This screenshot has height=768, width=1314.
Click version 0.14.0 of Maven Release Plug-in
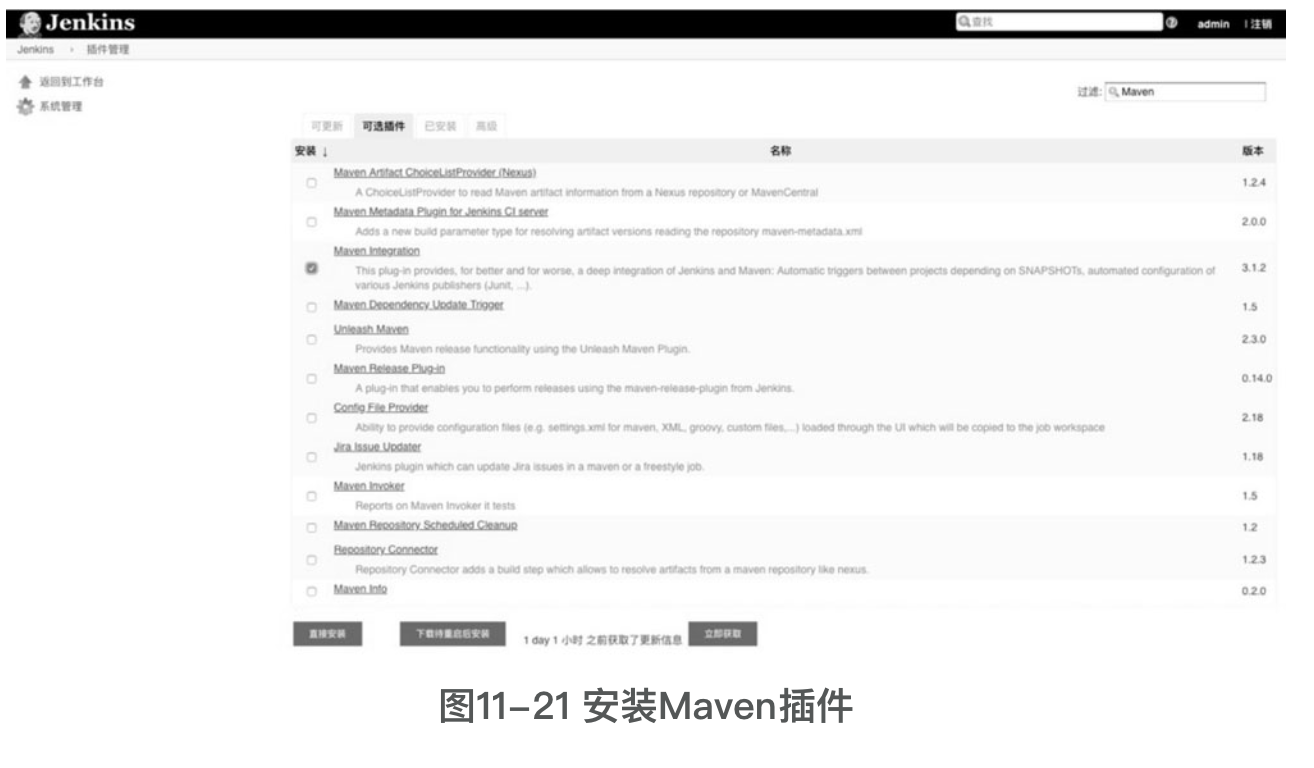tap(1256, 379)
